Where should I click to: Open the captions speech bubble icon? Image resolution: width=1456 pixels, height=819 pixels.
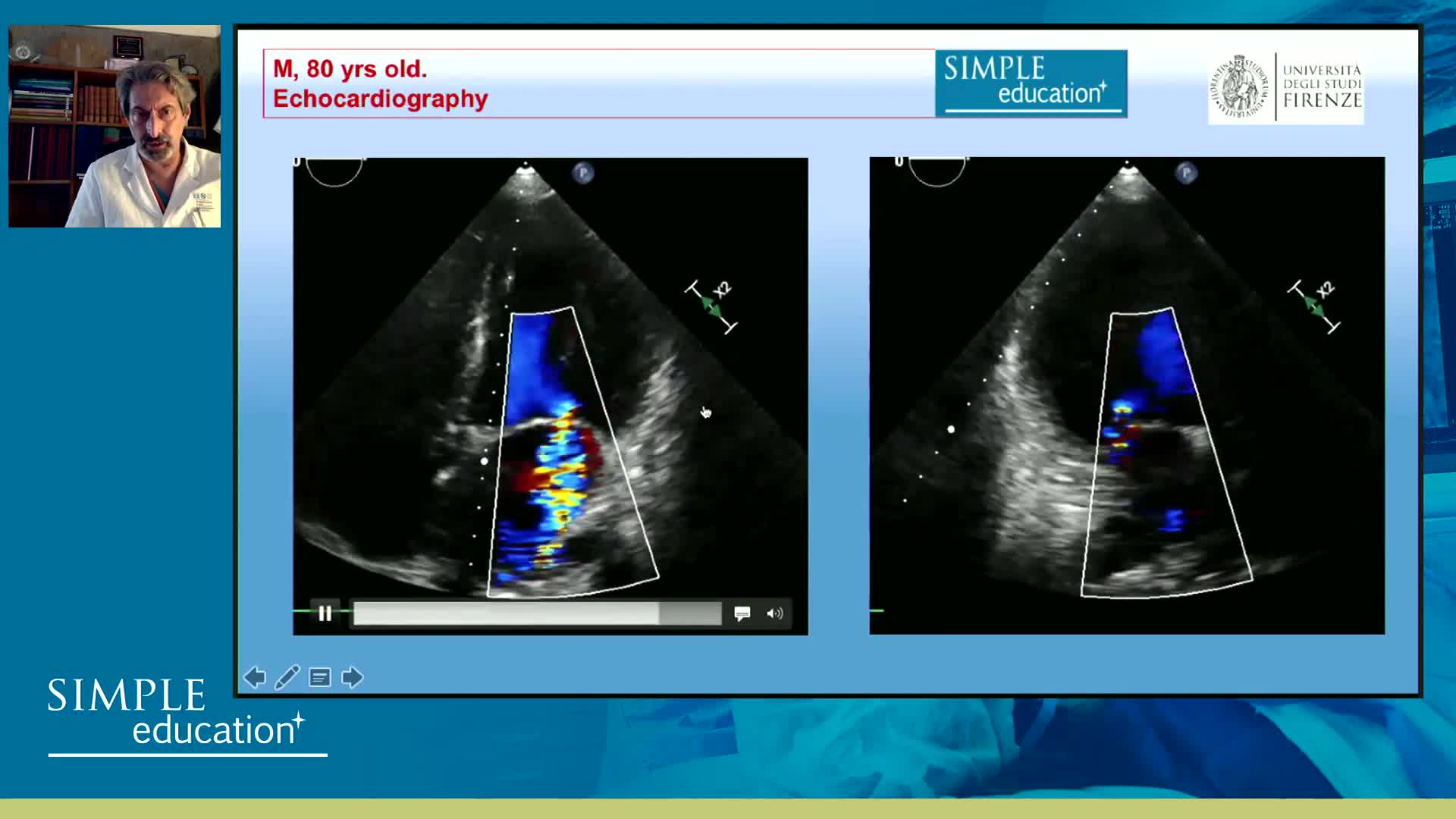click(742, 613)
